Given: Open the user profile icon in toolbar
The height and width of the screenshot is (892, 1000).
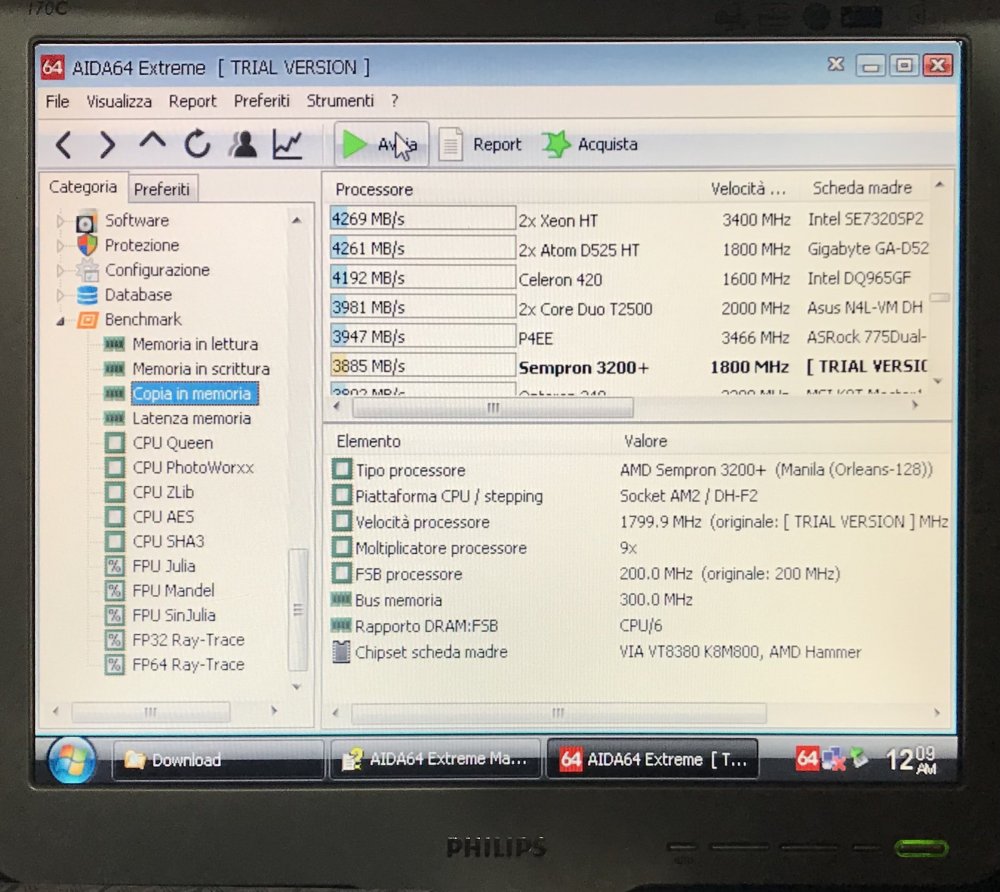Looking at the screenshot, I should point(242,145).
